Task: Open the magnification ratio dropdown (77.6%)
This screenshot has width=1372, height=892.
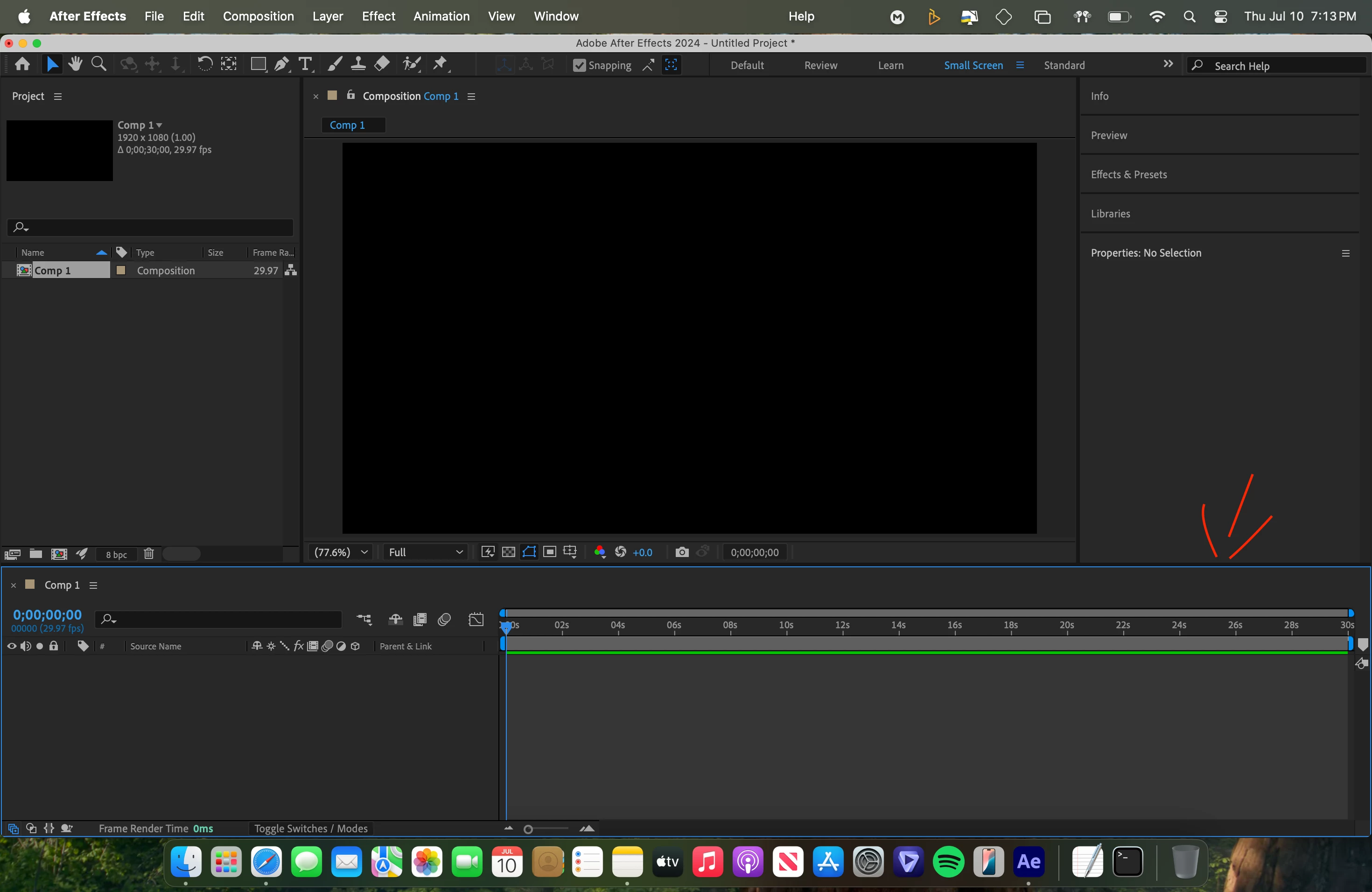Action: [x=340, y=552]
